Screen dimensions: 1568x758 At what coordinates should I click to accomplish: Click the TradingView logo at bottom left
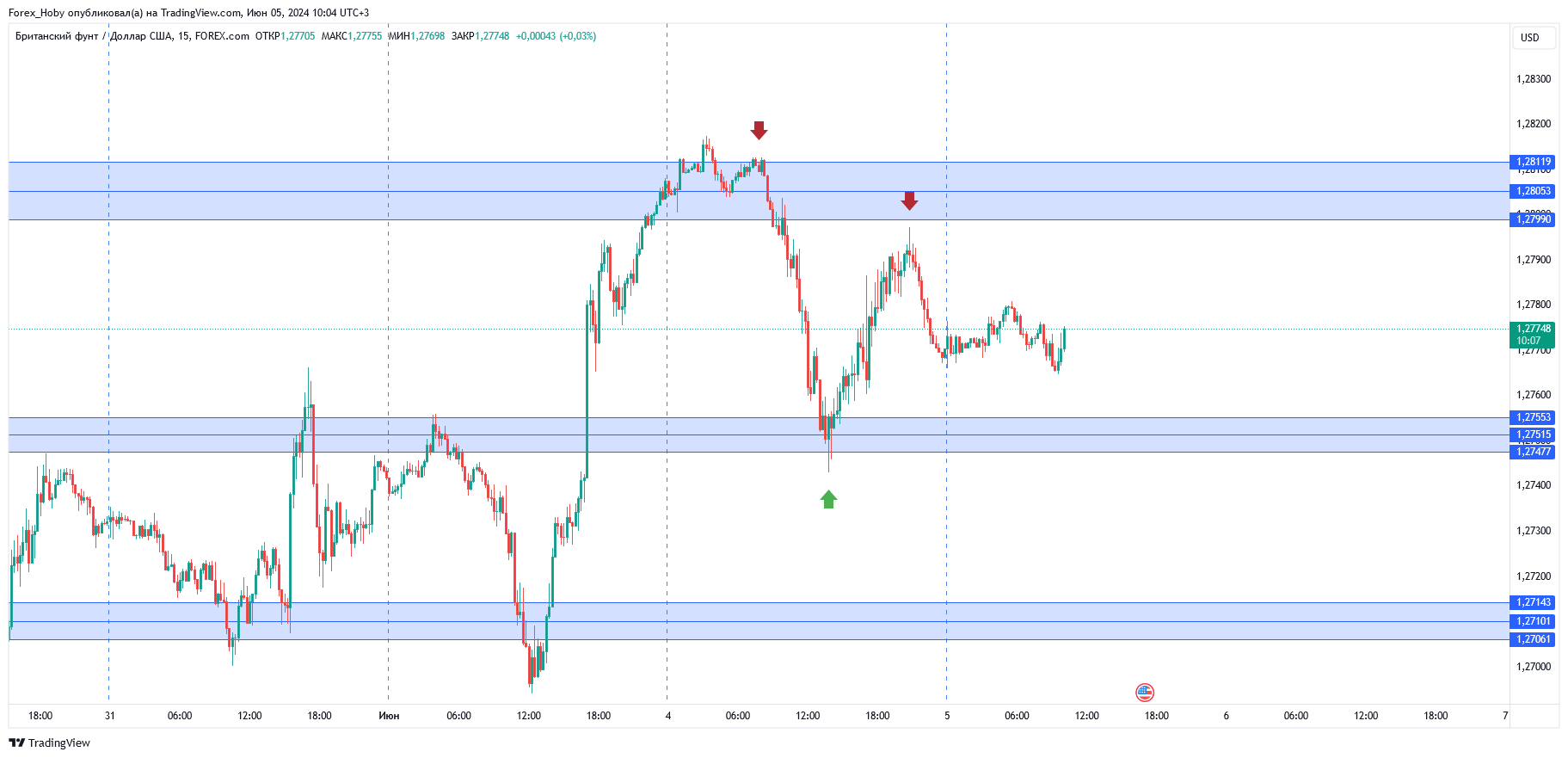pyautogui.click(x=49, y=743)
